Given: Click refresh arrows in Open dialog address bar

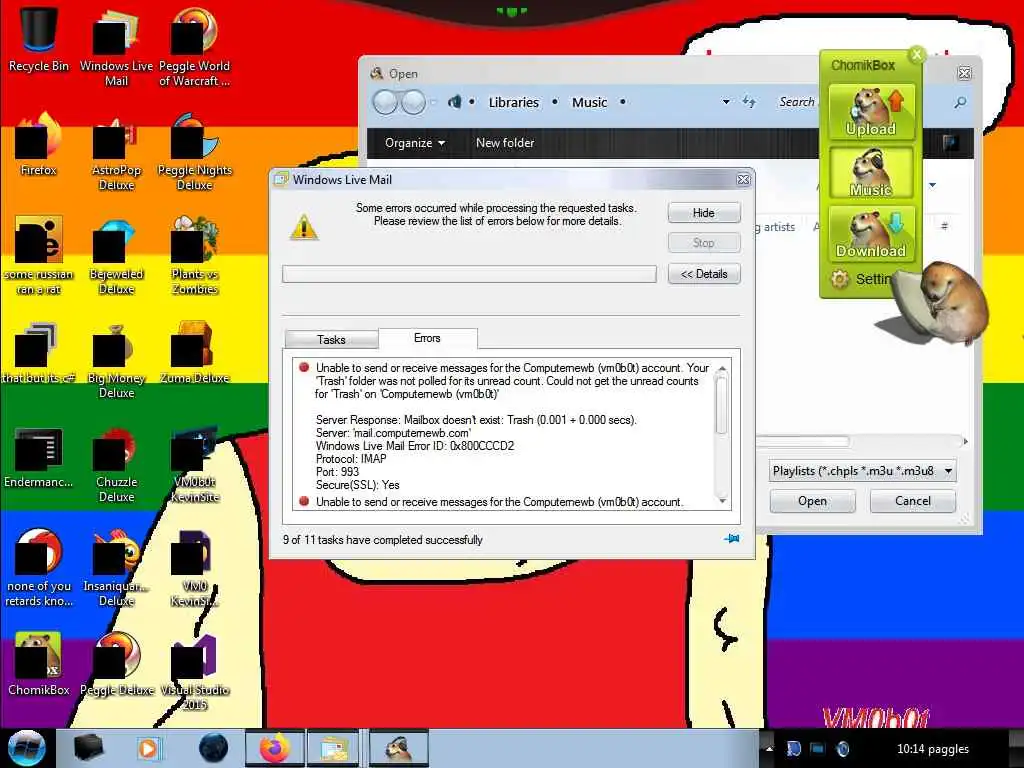Looking at the screenshot, I should click(x=749, y=102).
